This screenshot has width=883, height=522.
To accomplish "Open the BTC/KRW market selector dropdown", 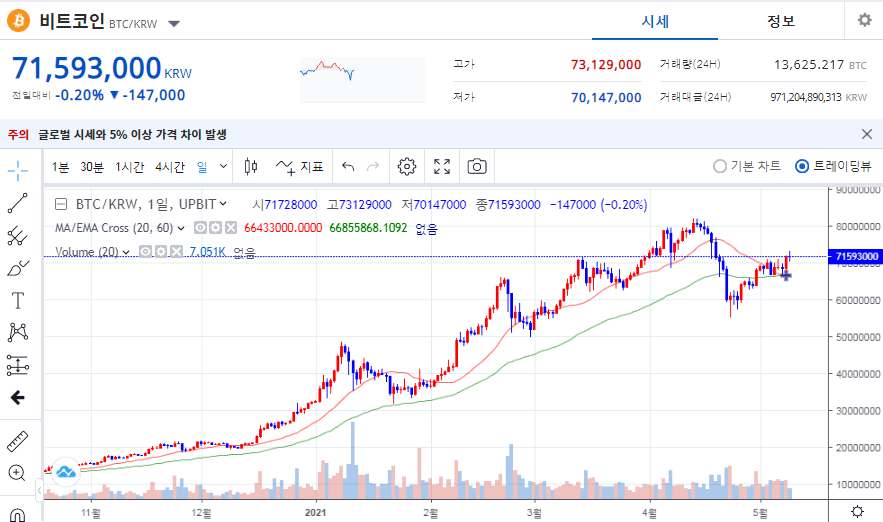I will (x=174, y=24).
